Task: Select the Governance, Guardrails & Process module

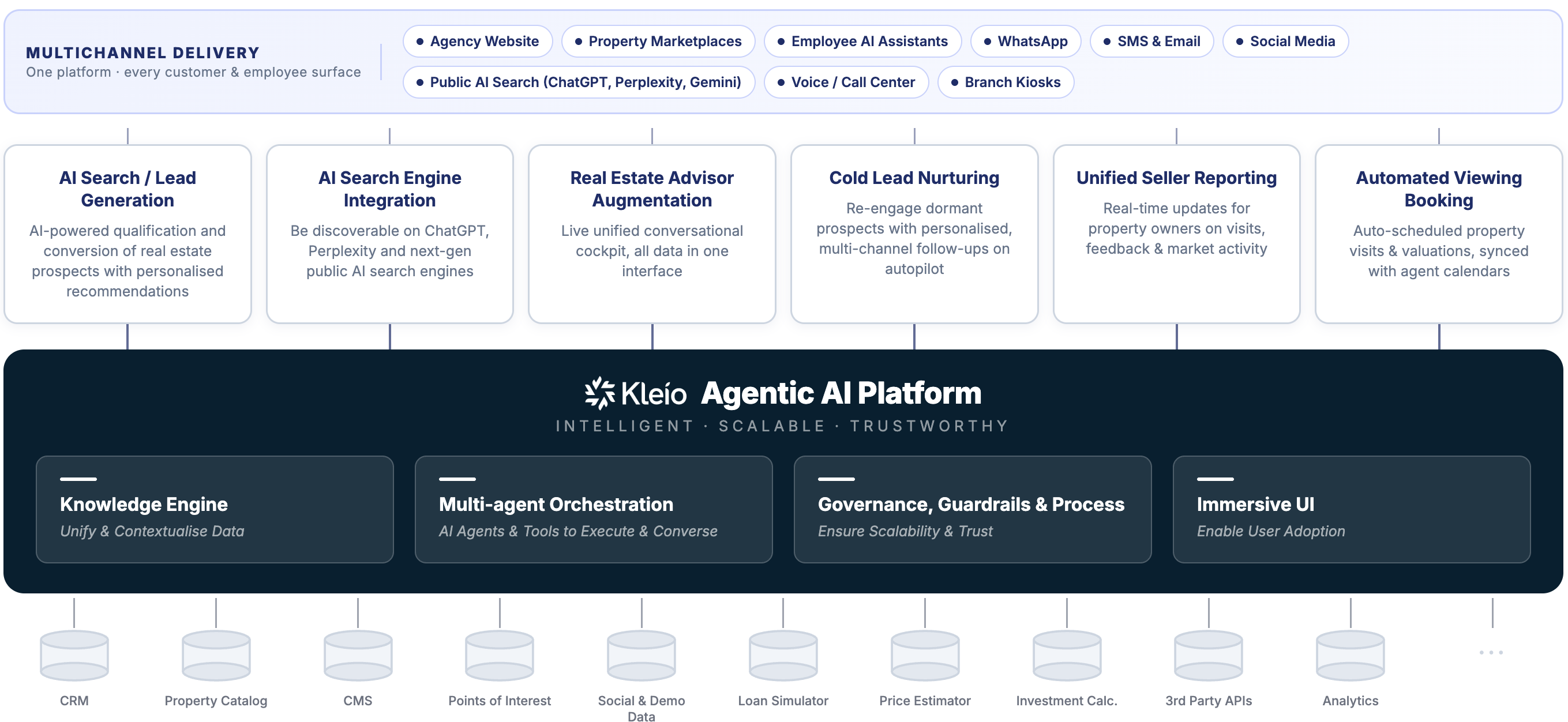Action: coord(973,510)
